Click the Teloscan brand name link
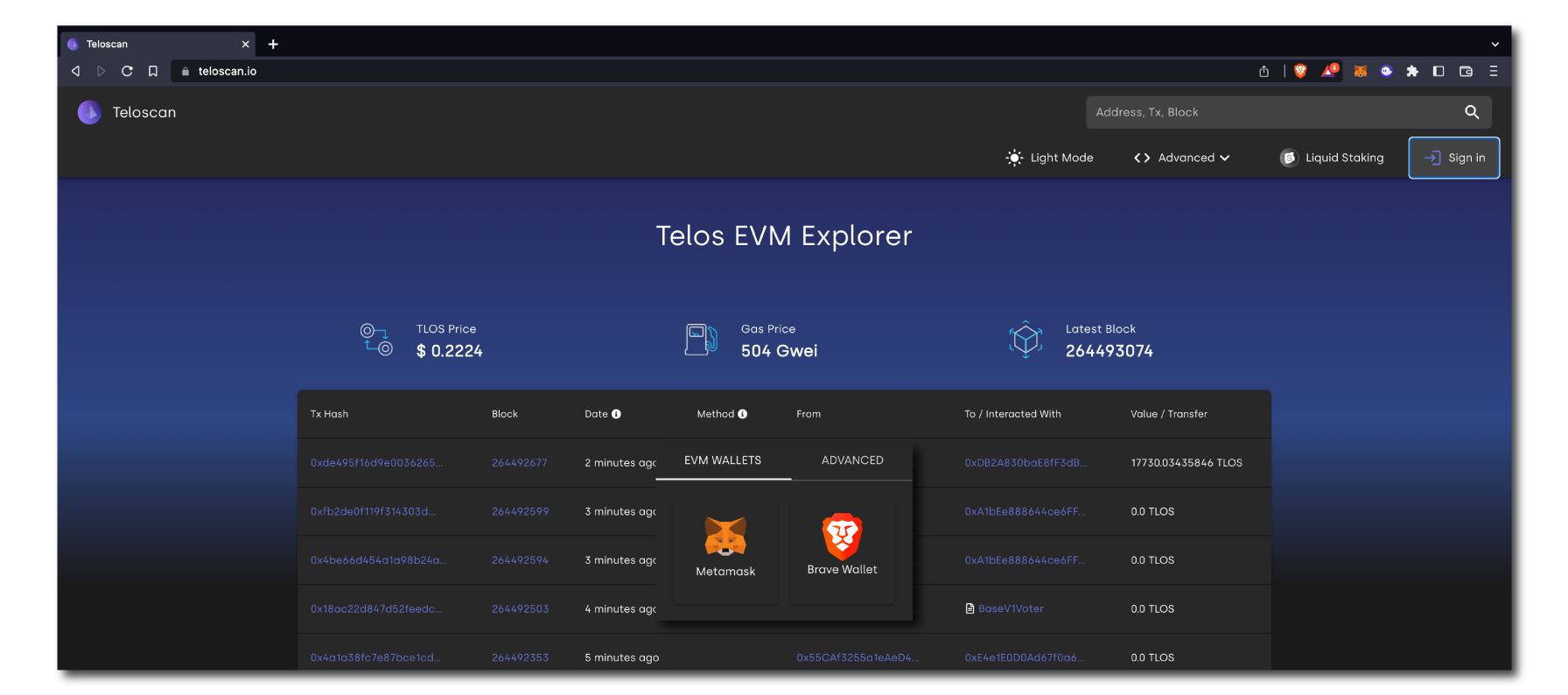The width and height of the screenshot is (1568, 695). click(x=144, y=112)
